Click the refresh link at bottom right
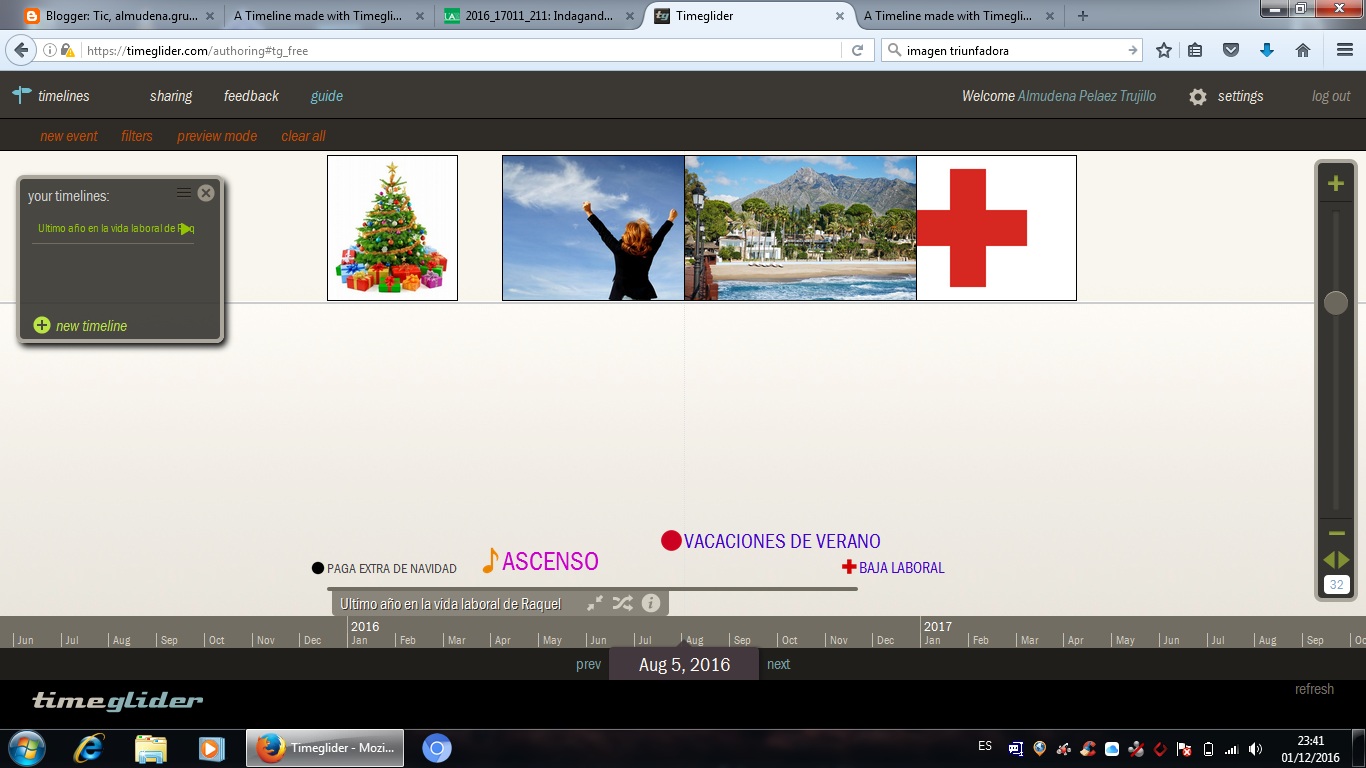The image size is (1366, 768). [x=1314, y=689]
